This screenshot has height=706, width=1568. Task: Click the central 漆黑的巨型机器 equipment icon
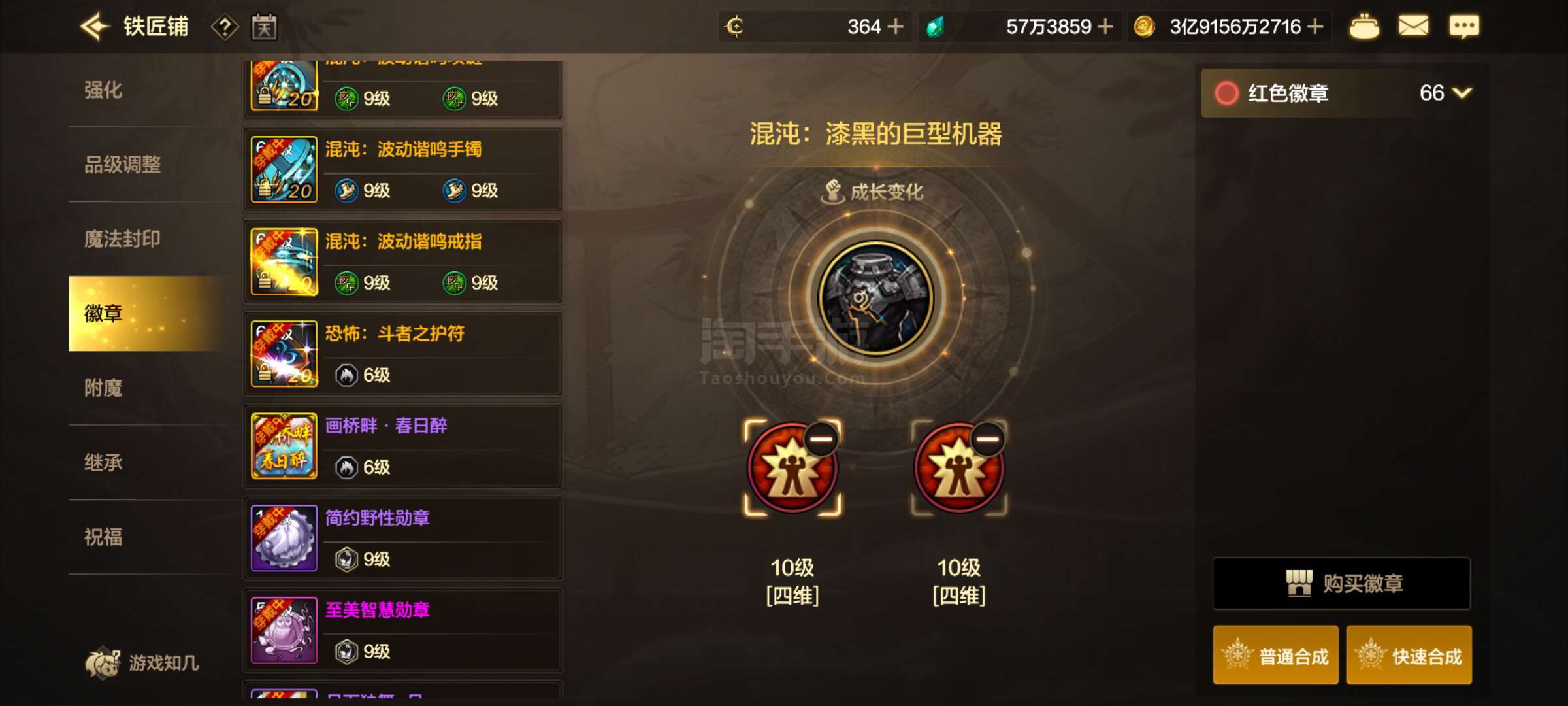(875, 297)
